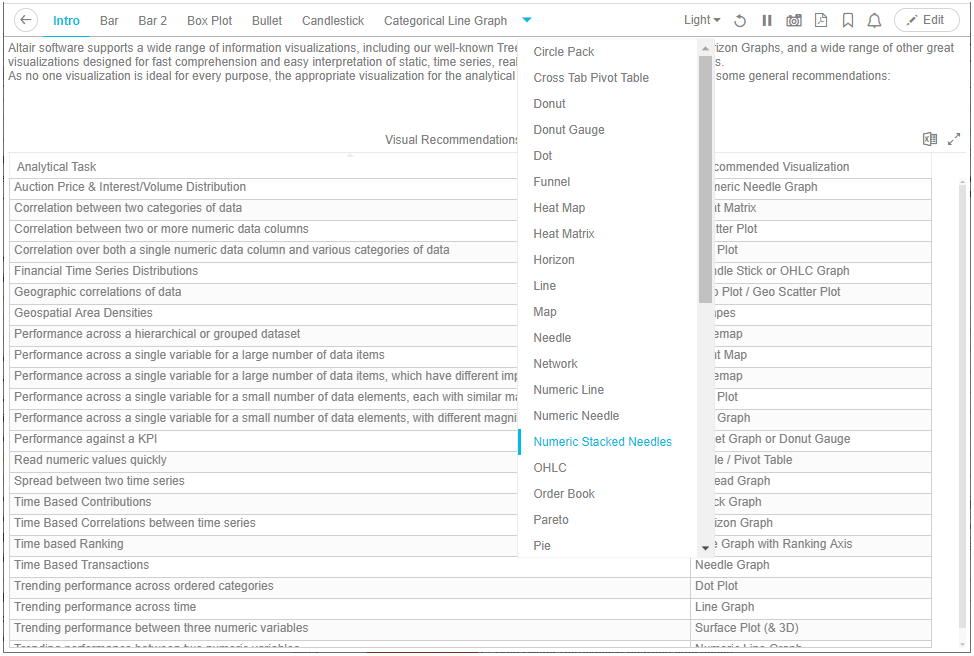The width and height of the screenshot is (974, 656).
Task: Click the Edit button
Action: [926, 20]
